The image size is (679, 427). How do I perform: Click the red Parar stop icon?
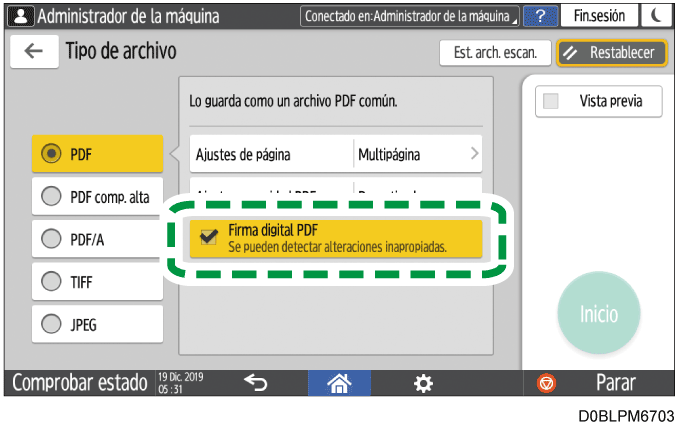point(546,384)
